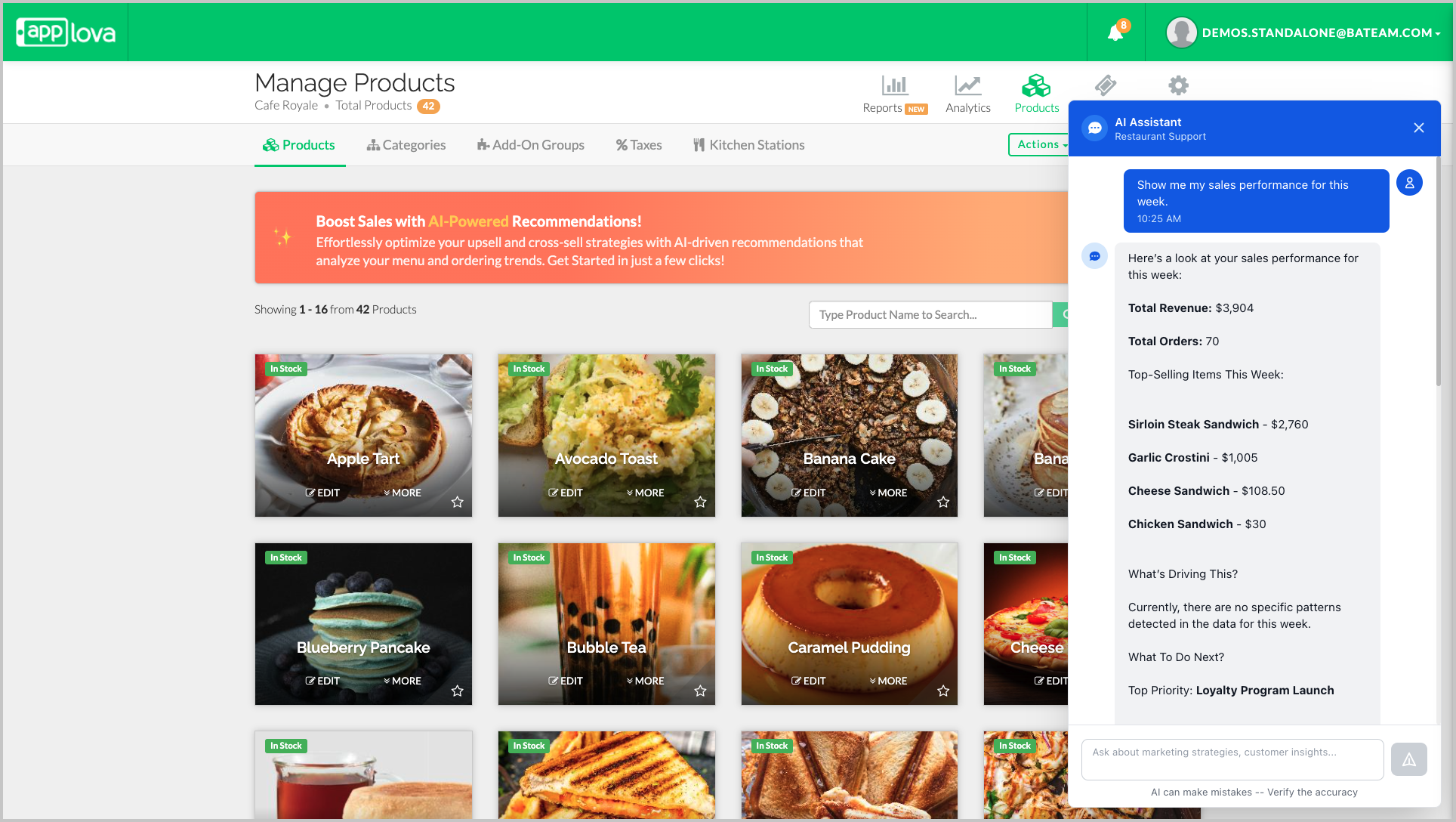Click the Applova logo

(66, 32)
